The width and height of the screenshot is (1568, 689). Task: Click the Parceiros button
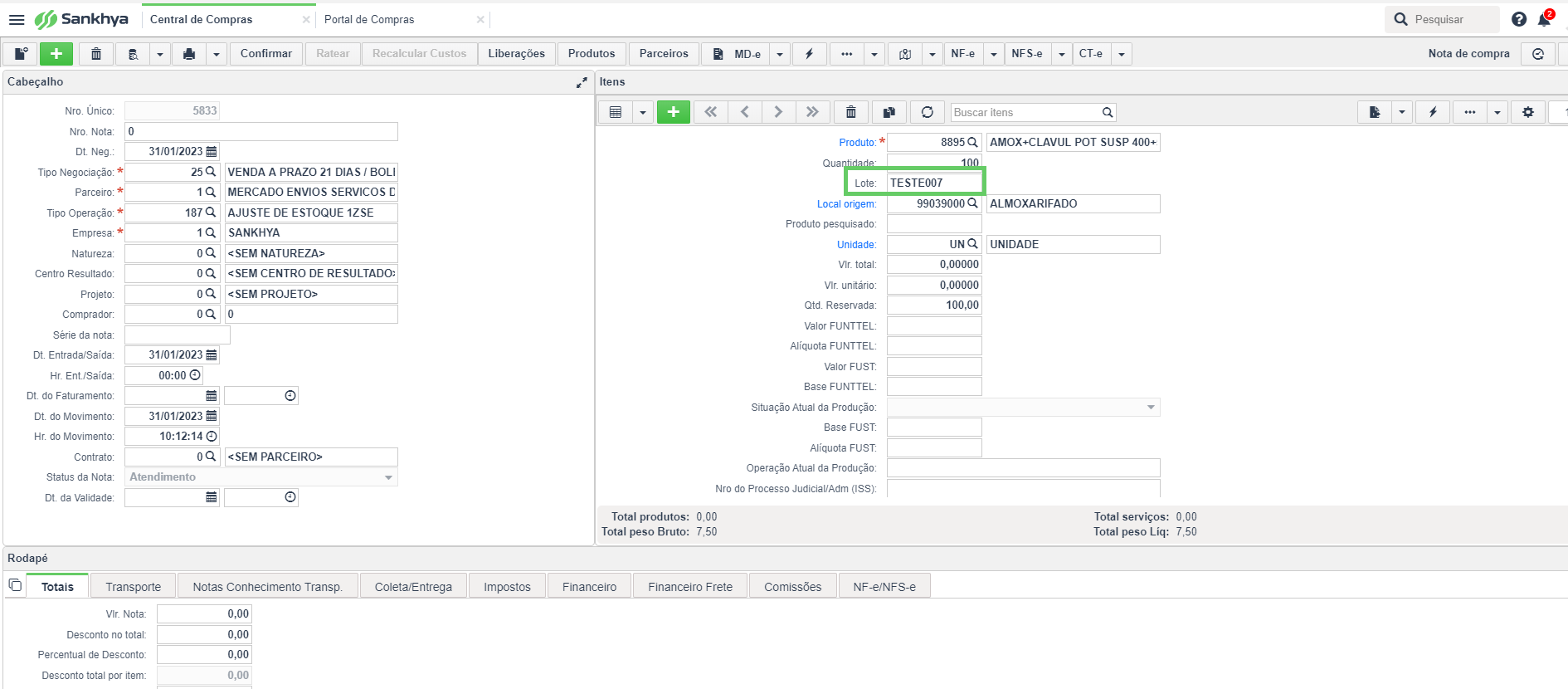pyautogui.click(x=664, y=53)
